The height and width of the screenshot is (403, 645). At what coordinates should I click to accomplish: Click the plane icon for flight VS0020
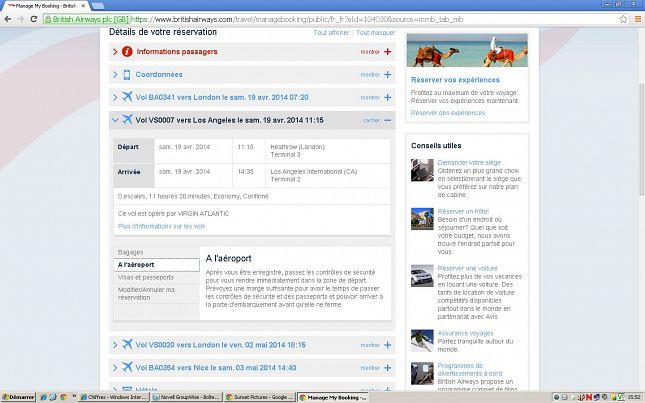coord(127,345)
